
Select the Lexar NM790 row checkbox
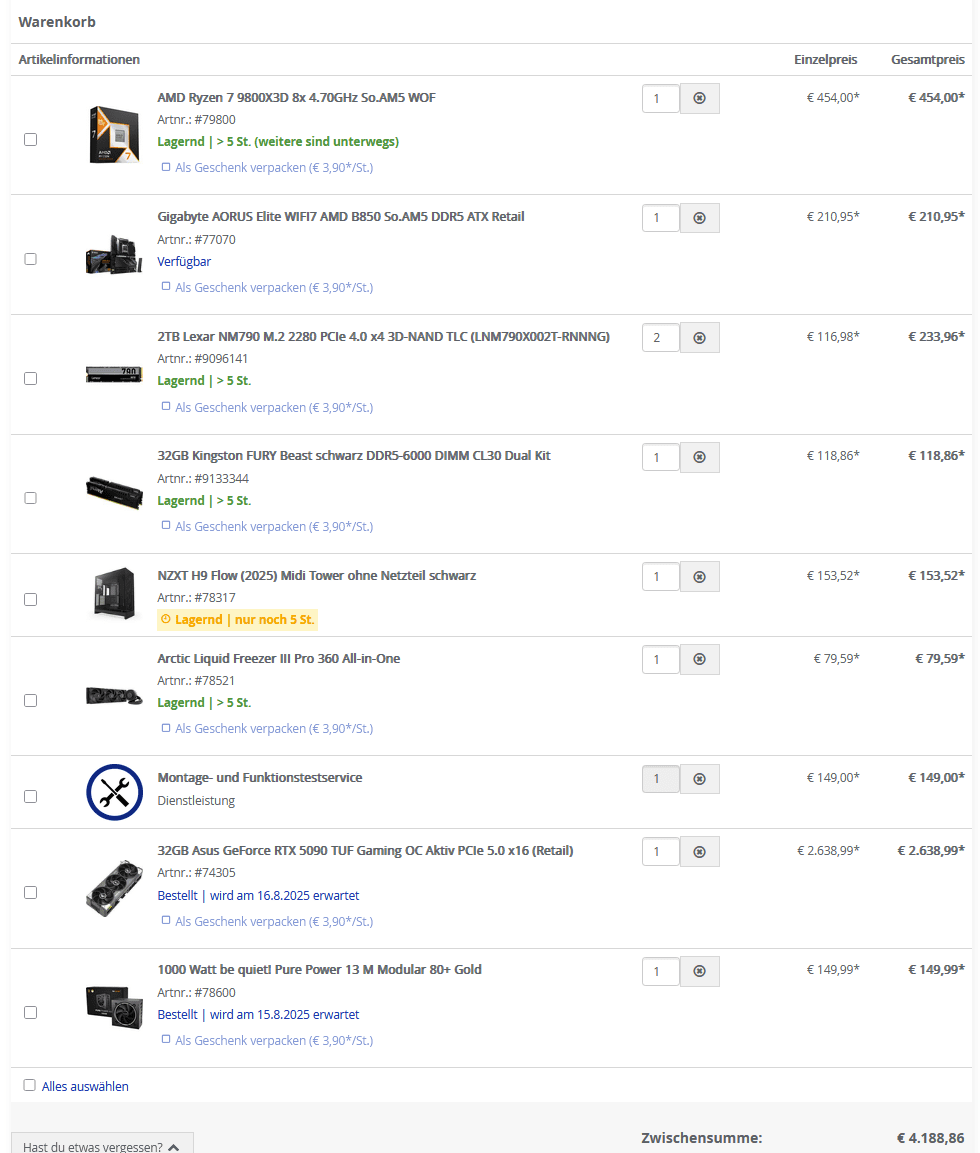point(30,379)
